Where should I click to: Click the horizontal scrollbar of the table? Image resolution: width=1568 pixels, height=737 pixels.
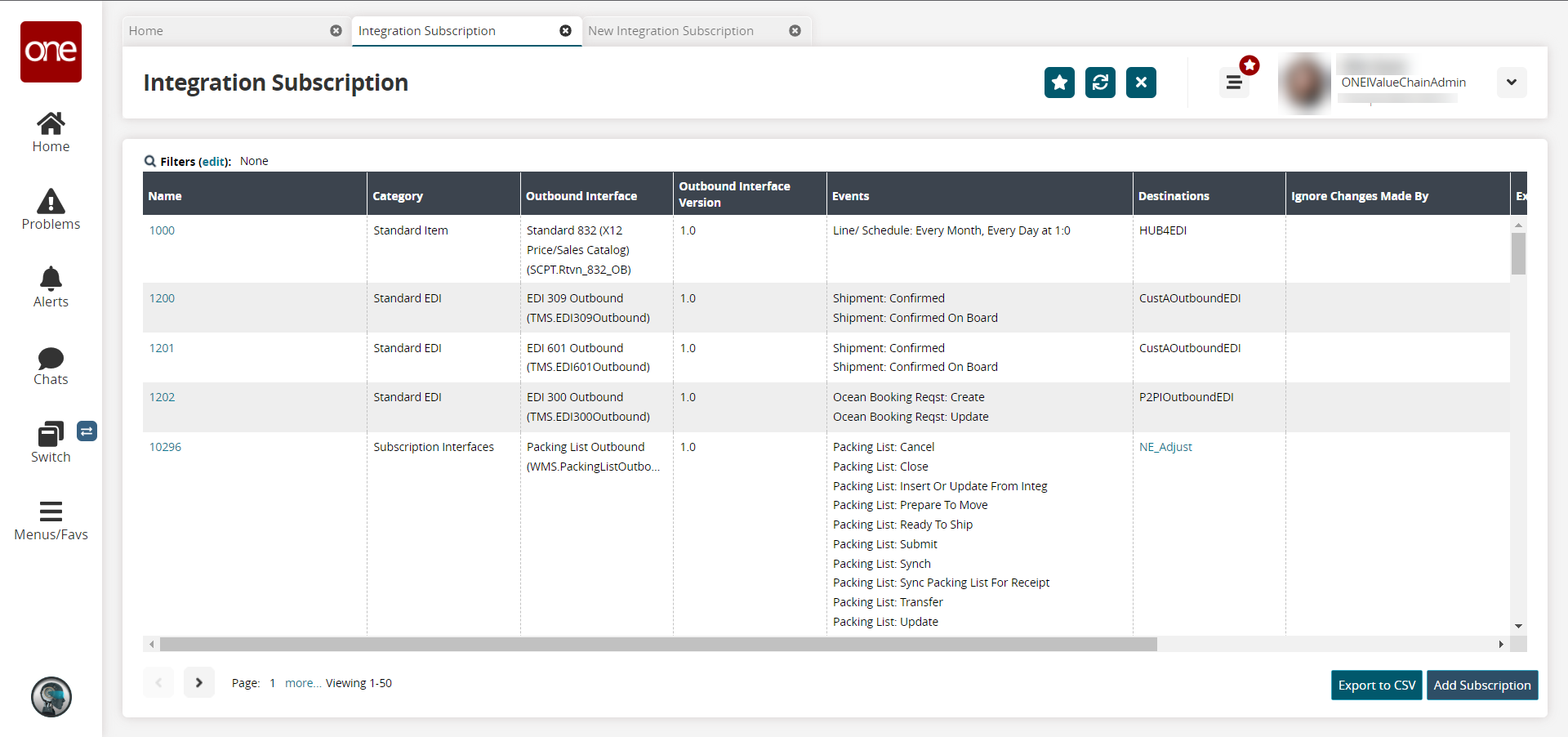[658, 645]
